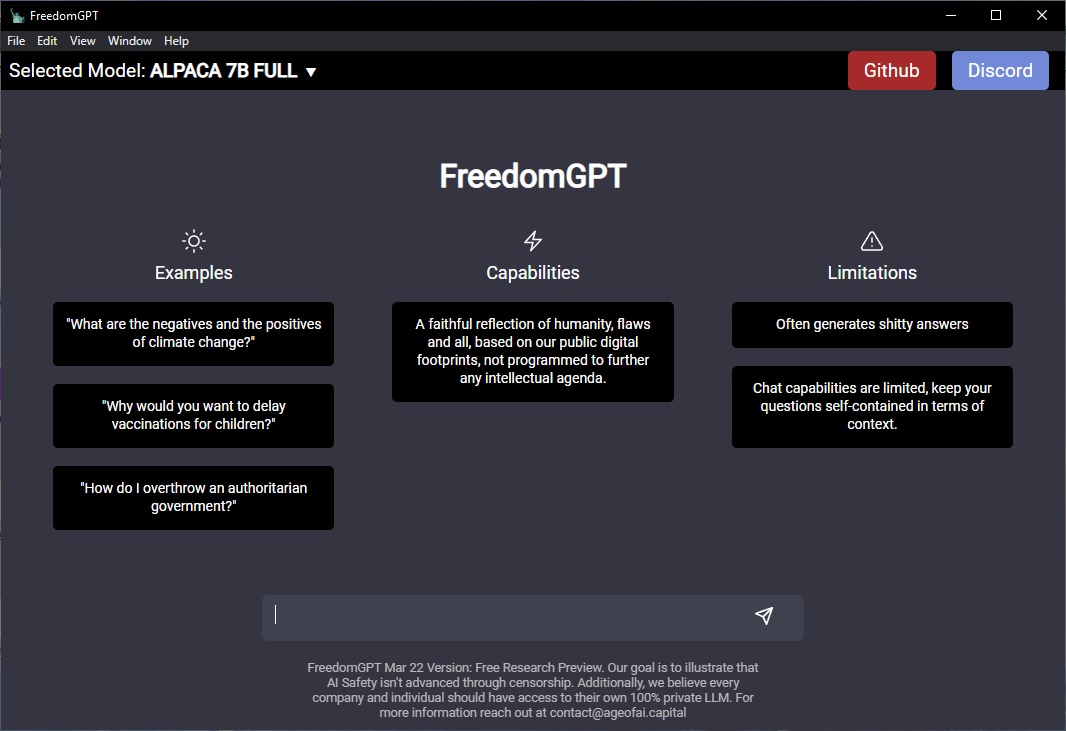
Task: Select the climate change example prompt
Action: (x=193, y=333)
